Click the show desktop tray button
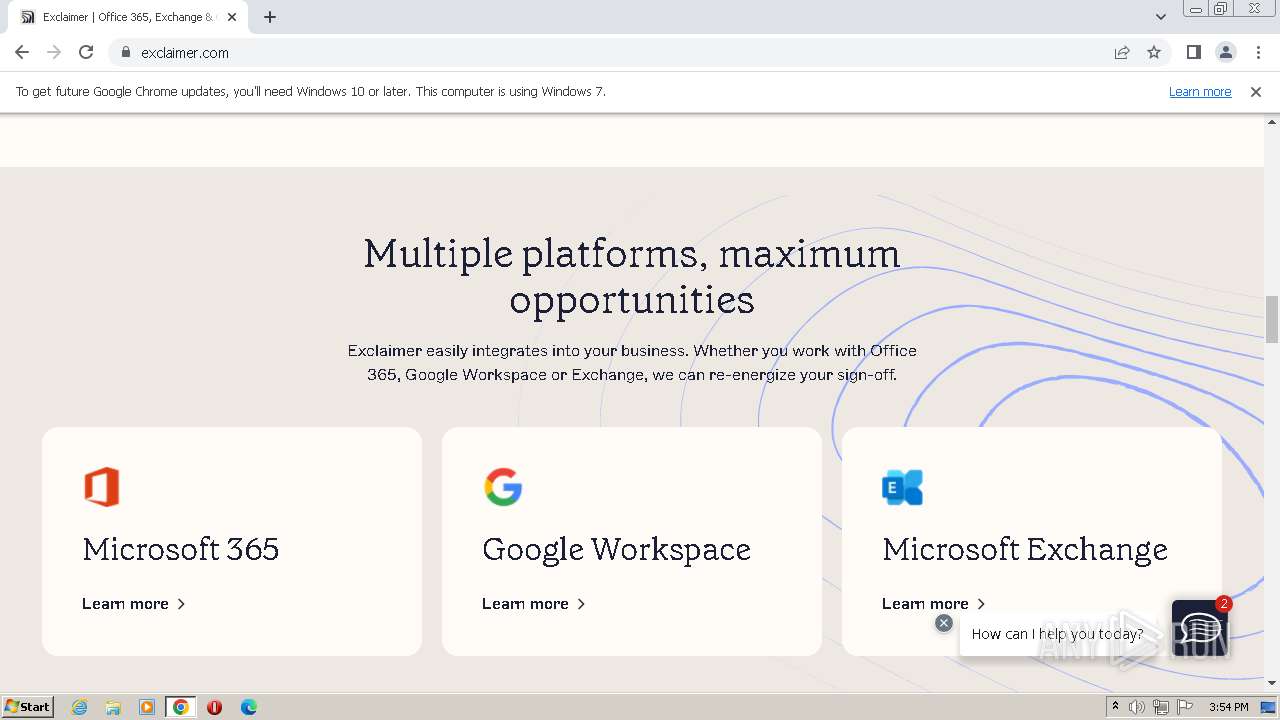 point(1269,707)
